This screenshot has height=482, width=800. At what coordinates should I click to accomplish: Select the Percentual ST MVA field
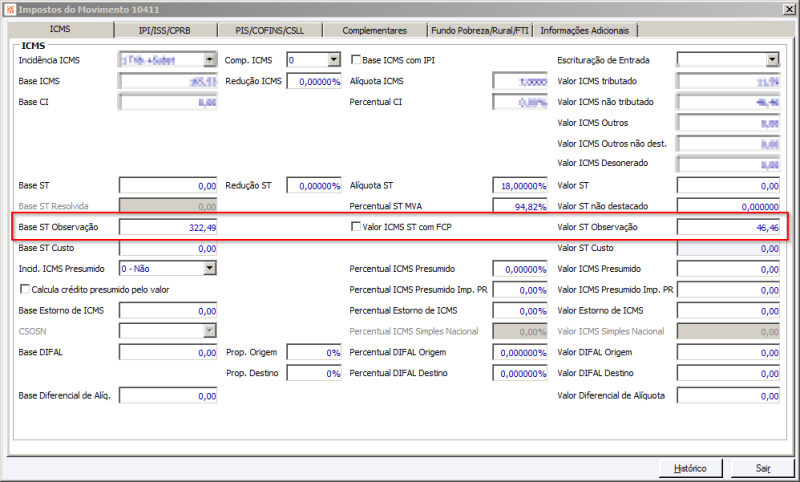click(520, 206)
